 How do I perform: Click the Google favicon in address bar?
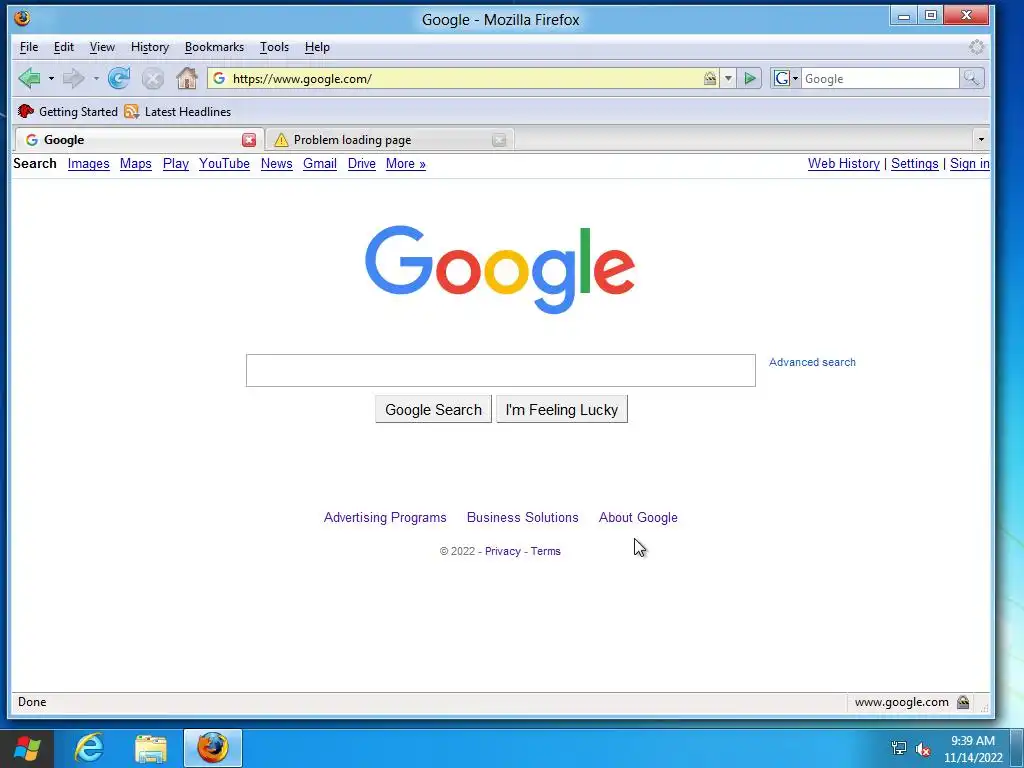tap(219, 78)
